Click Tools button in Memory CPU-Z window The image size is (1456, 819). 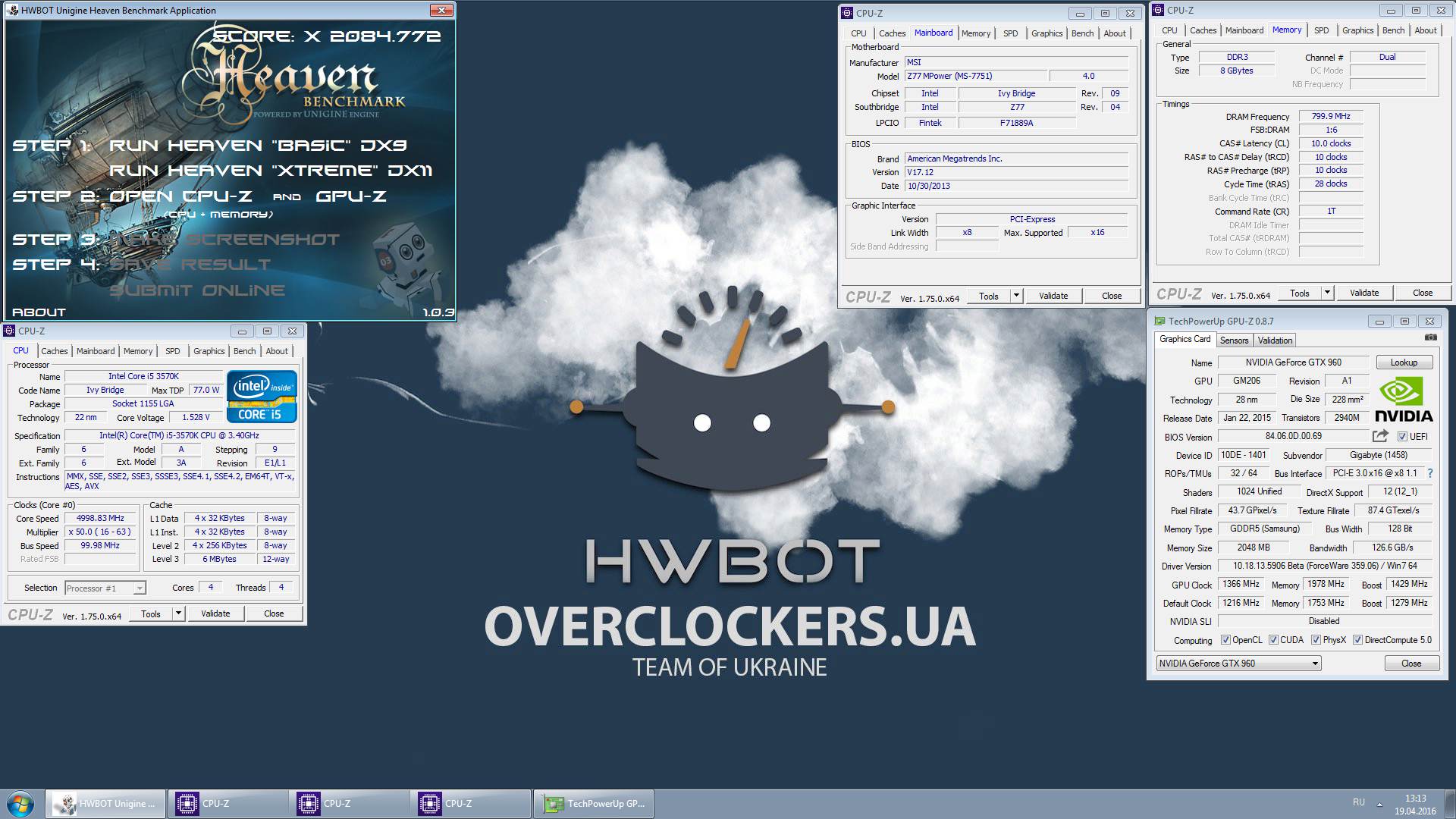point(1299,293)
